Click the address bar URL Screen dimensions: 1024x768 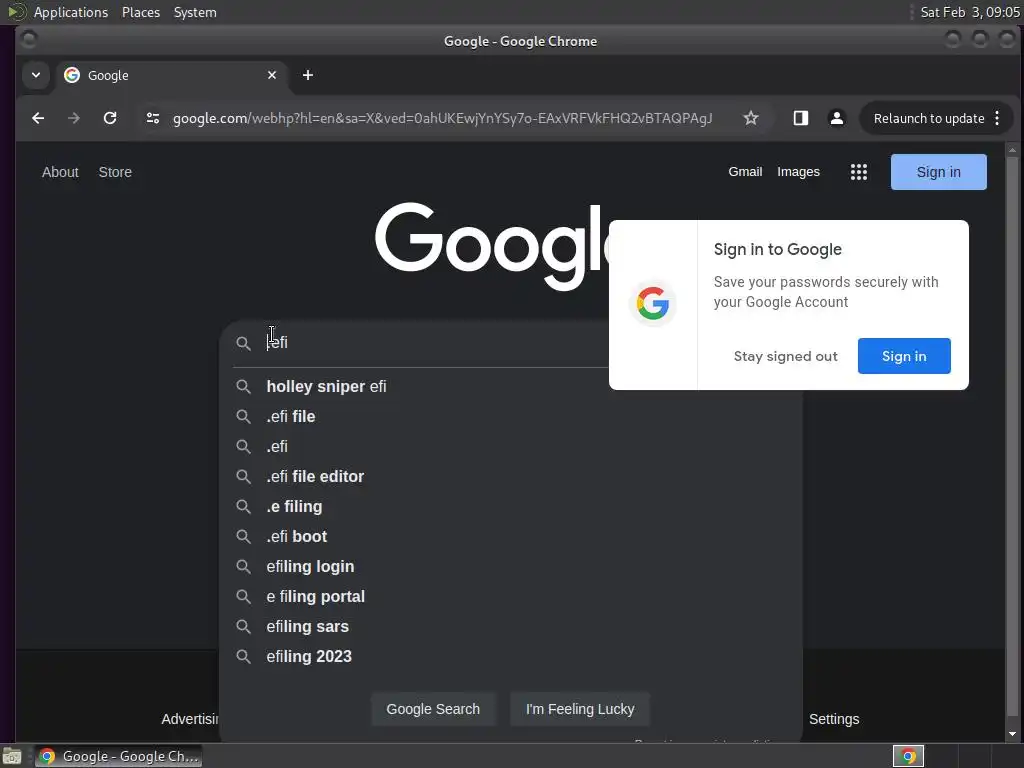click(442, 118)
